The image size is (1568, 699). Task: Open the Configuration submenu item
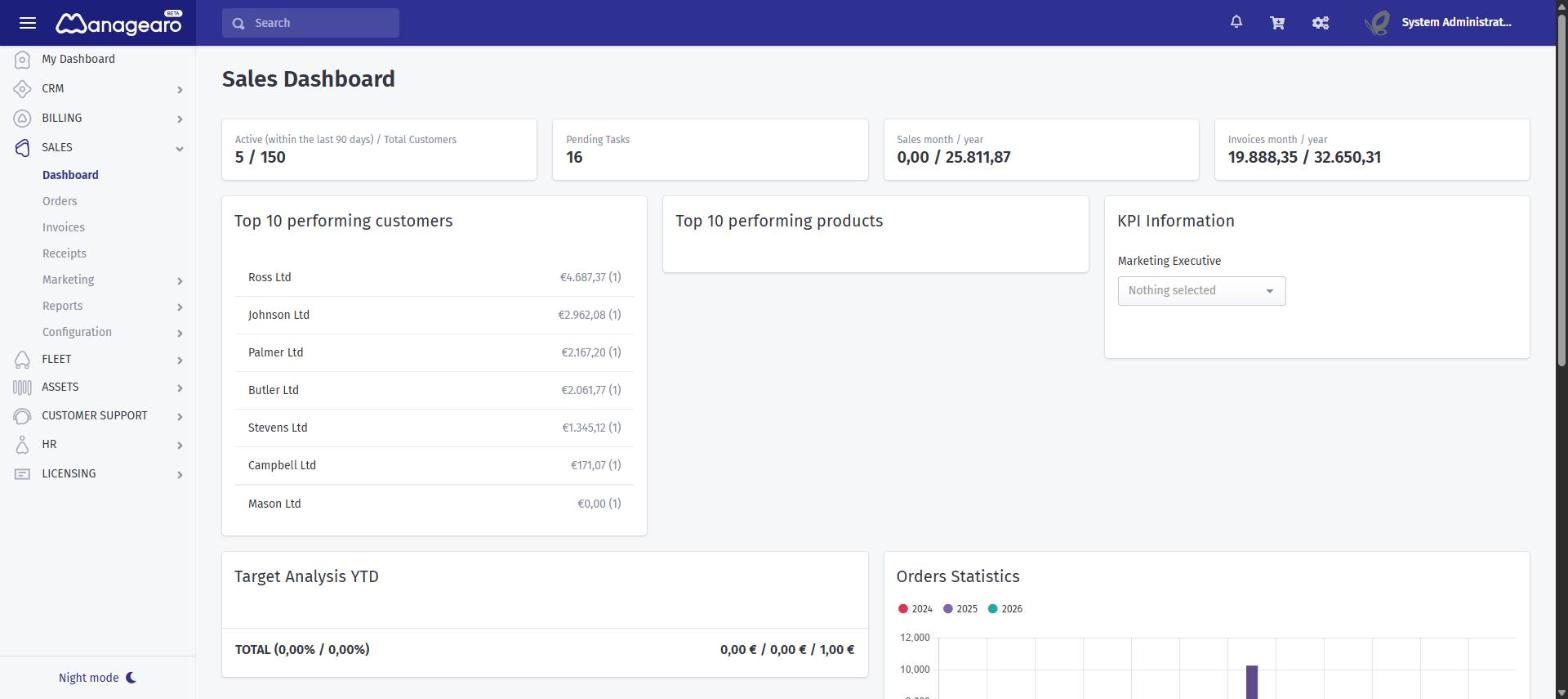[77, 332]
